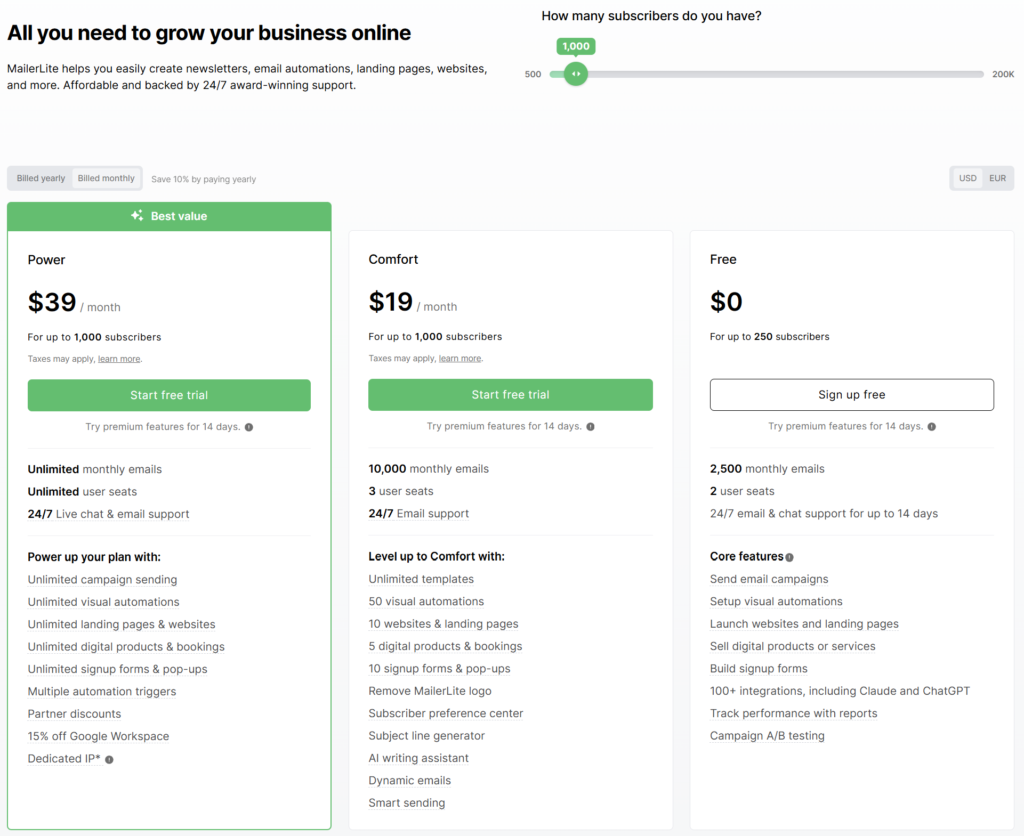Click Send email campaigns in Free plan
Screen dimensions: 1024x836
coord(769,579)
